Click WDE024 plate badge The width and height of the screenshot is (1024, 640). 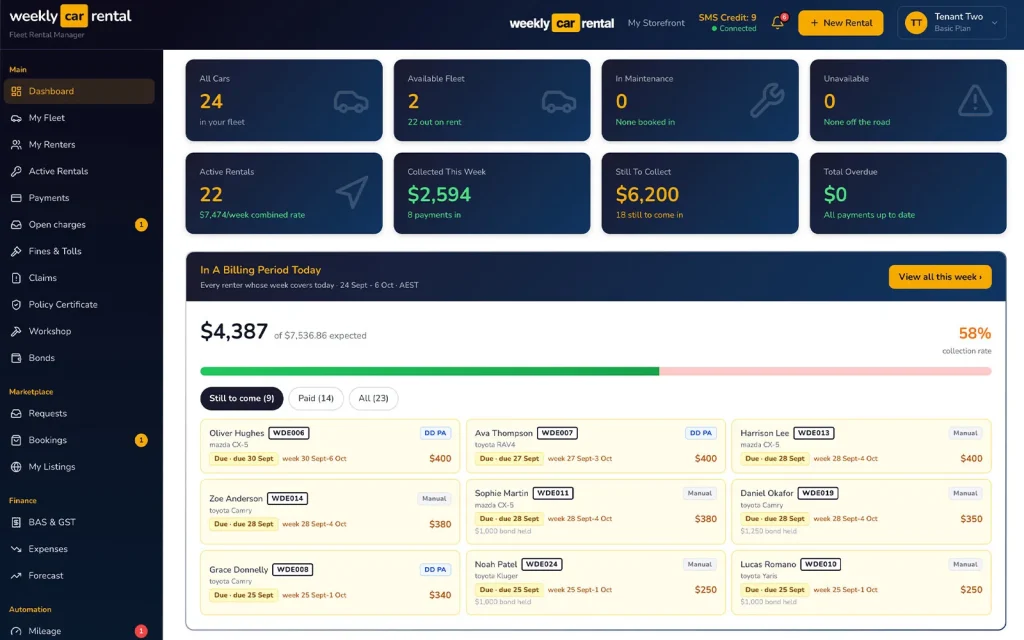point(542,564)
